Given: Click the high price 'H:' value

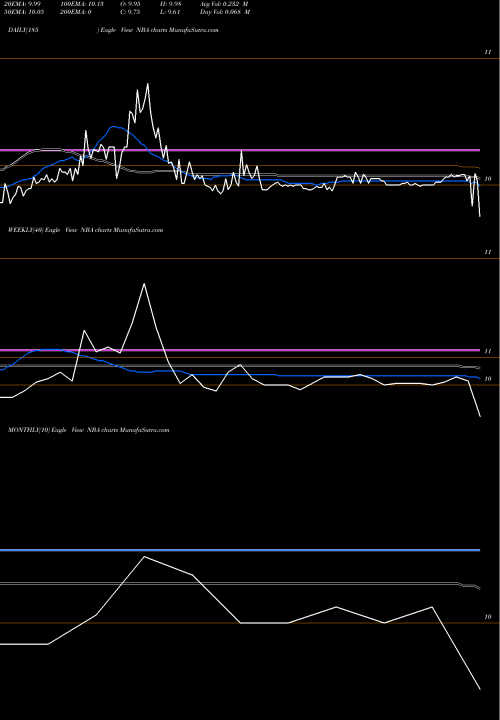Looking at the screenshot, I should [171, 4].
